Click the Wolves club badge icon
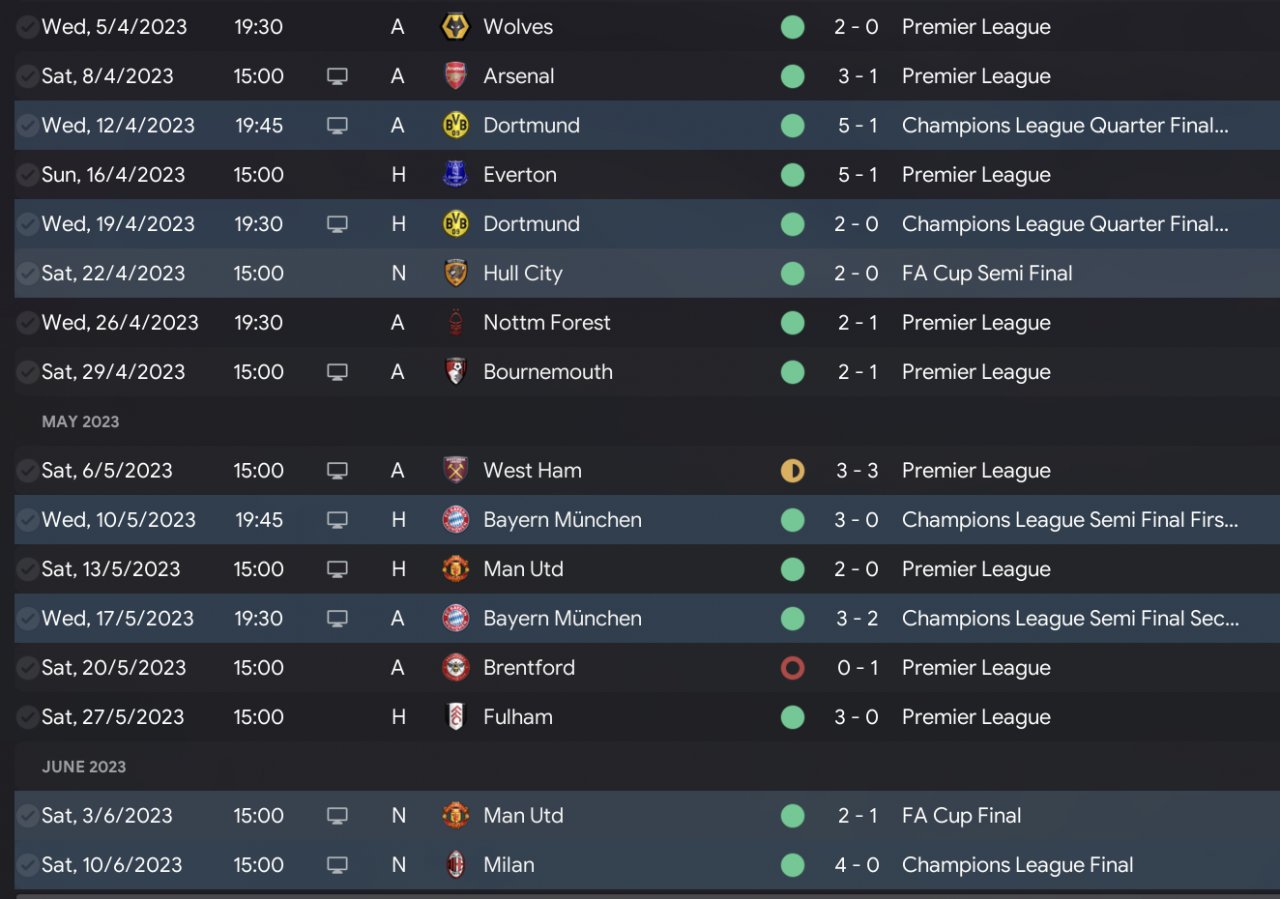Image resolution: width=1280 pixels, height=899 pixels. 455,27
